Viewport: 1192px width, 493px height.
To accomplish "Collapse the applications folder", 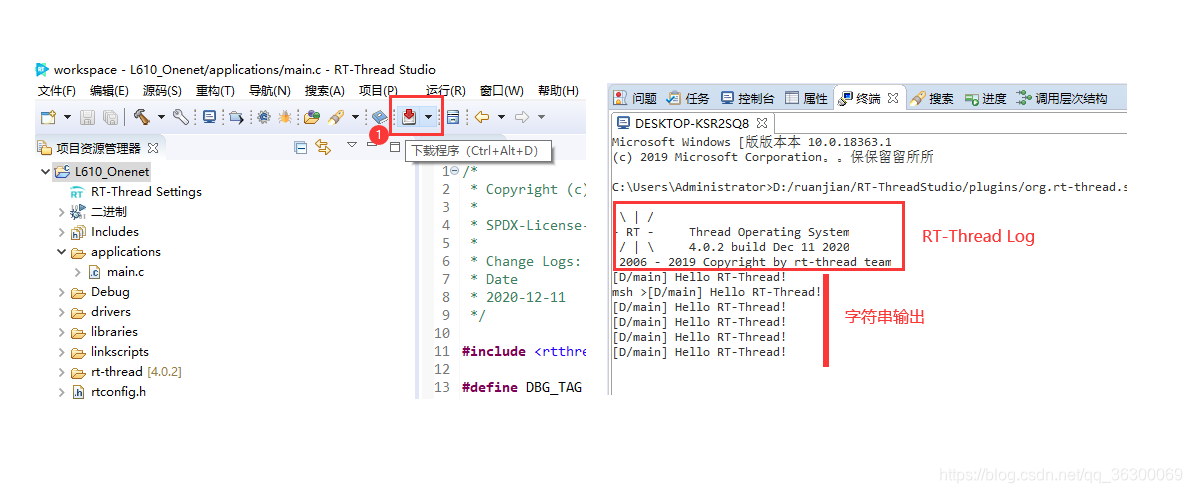I will (62, 251).
